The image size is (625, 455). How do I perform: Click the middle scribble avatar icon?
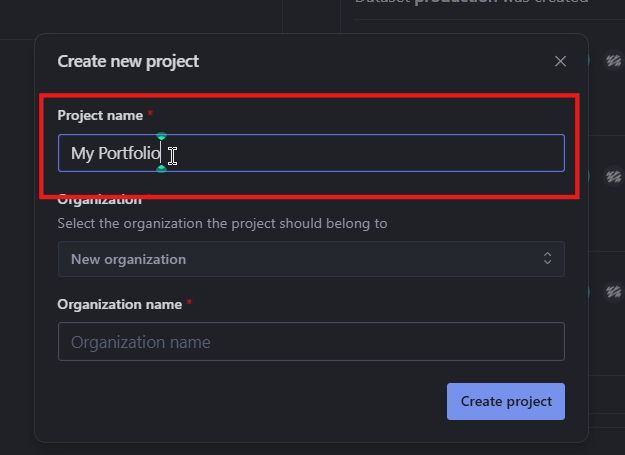coord(614,176)
